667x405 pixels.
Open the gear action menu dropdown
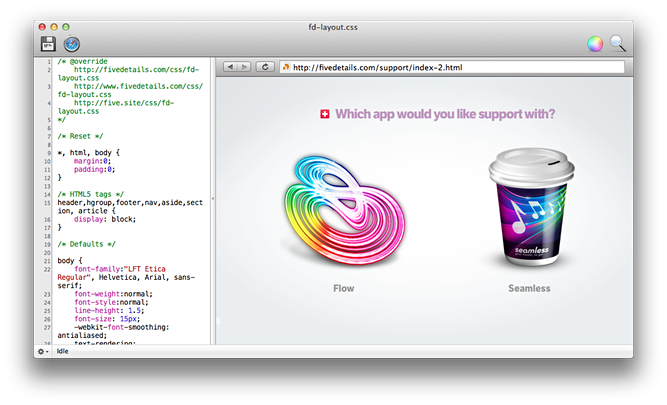pos(43,352)
